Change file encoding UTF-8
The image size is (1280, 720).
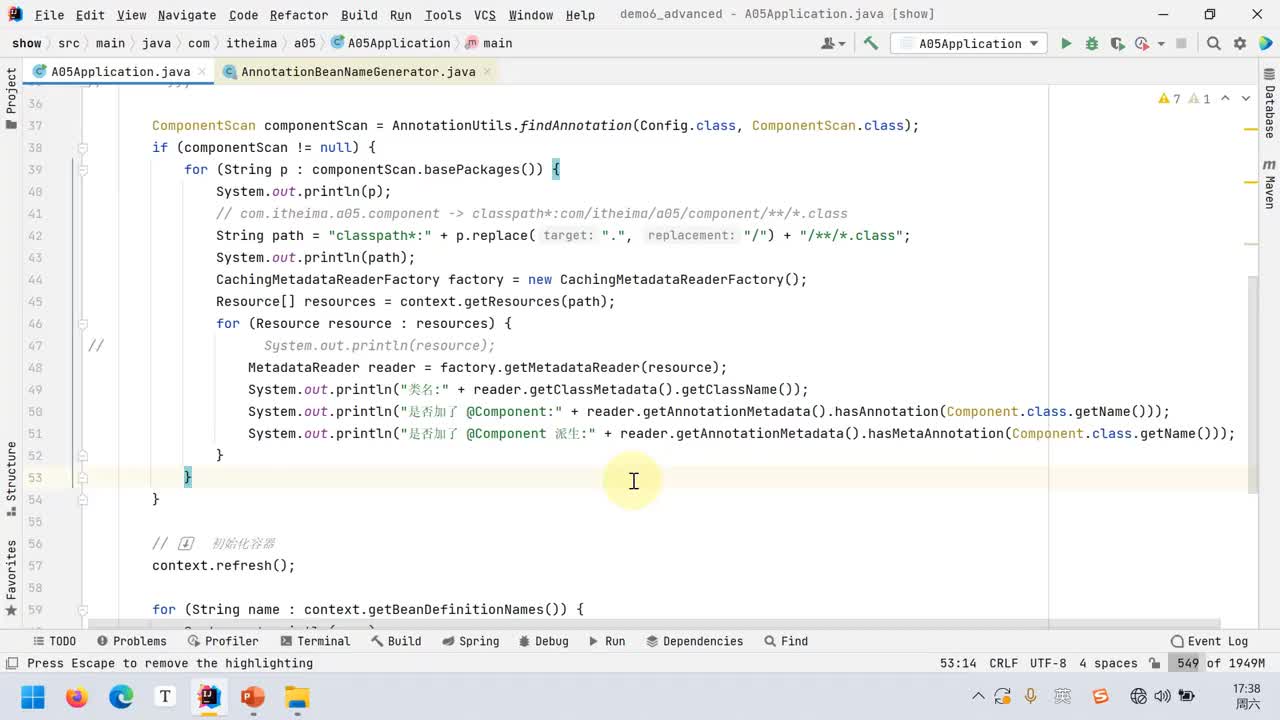point(1048,663)
